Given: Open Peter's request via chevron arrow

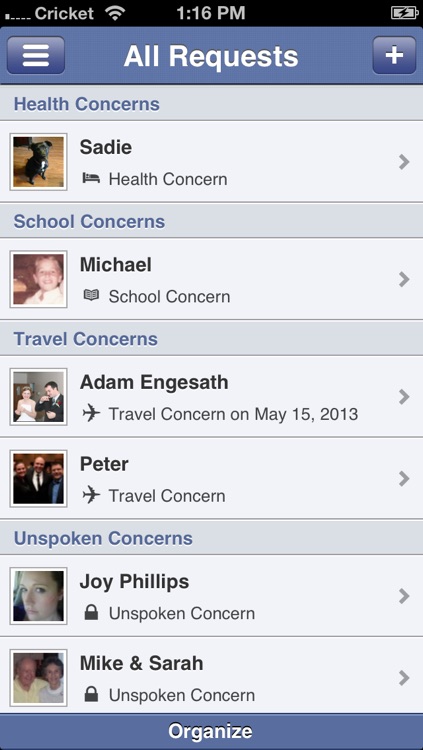Looking at the screenshot, I should pos(404,478).
